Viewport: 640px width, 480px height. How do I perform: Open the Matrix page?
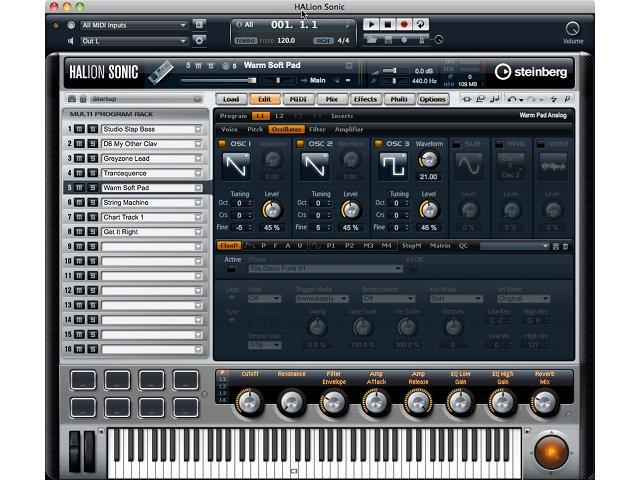pos(440,246)
